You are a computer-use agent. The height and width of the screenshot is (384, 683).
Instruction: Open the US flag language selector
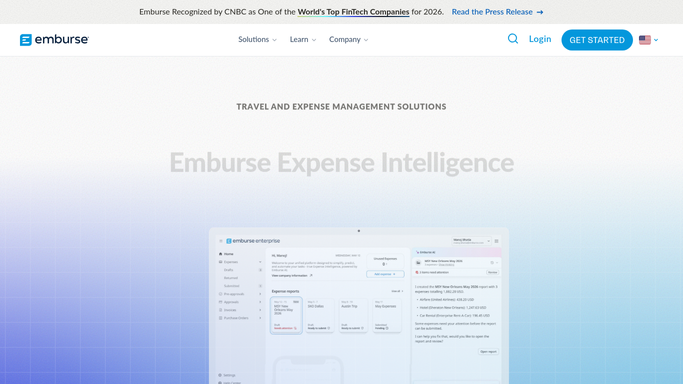coord(648,40)
